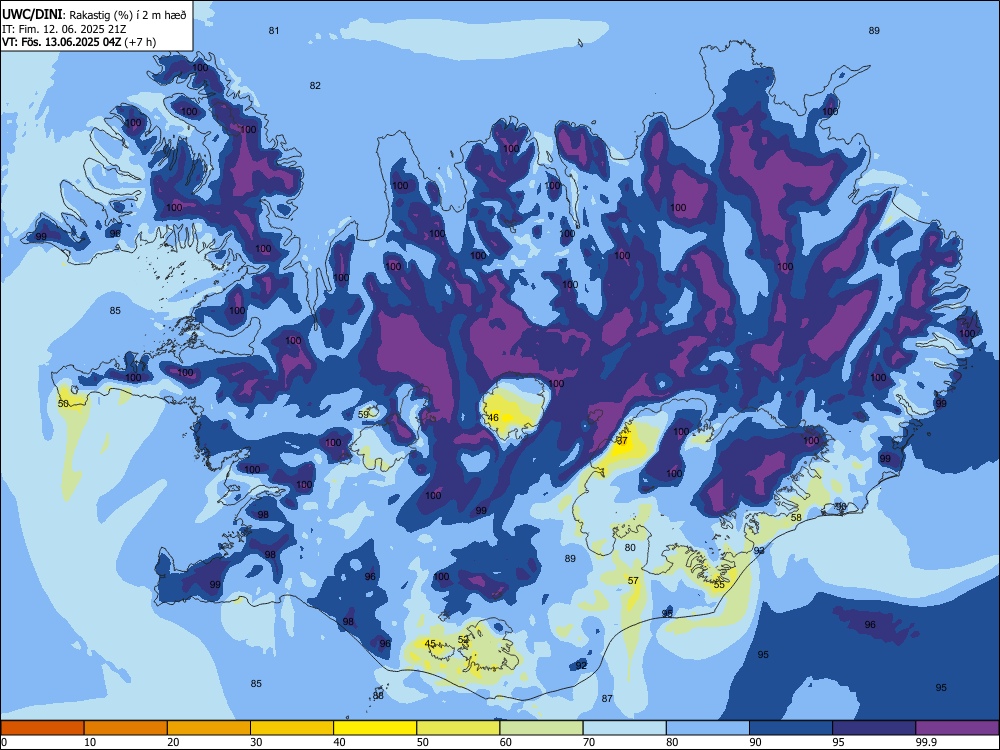Click the legend tick label 95
The height and width of the screenshot is (750, 1000).
tap(839, 742)
